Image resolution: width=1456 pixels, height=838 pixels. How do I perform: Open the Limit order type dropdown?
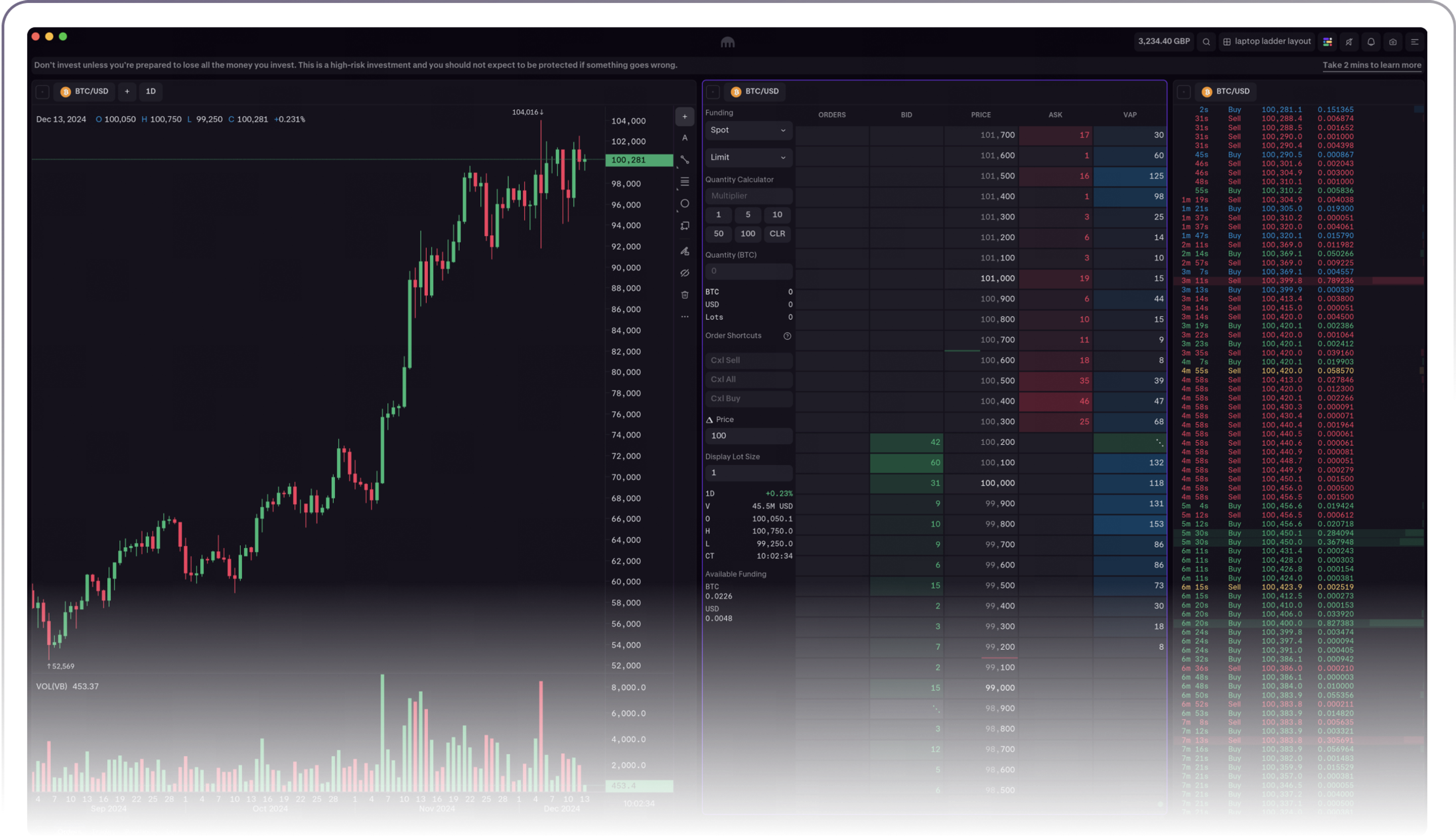[x=748, y=157]
